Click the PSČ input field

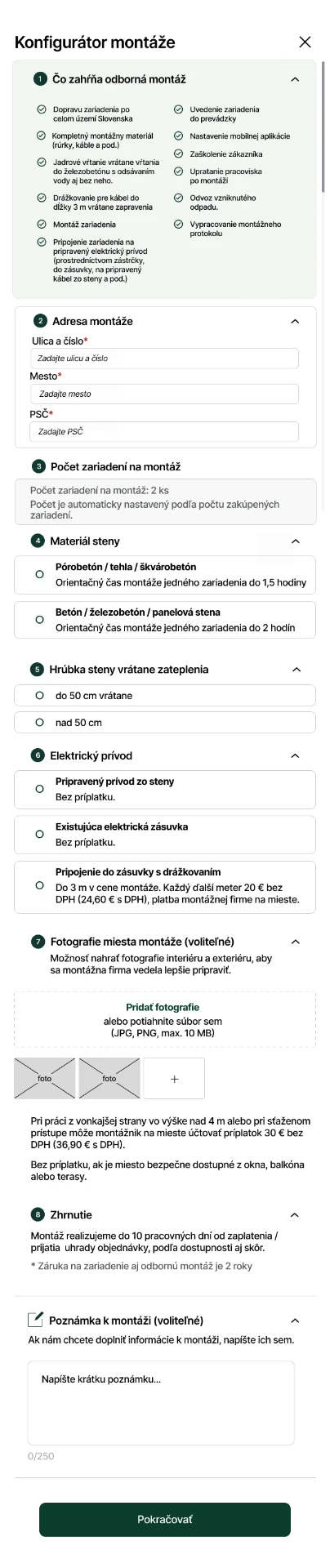(x=164, y=431)
